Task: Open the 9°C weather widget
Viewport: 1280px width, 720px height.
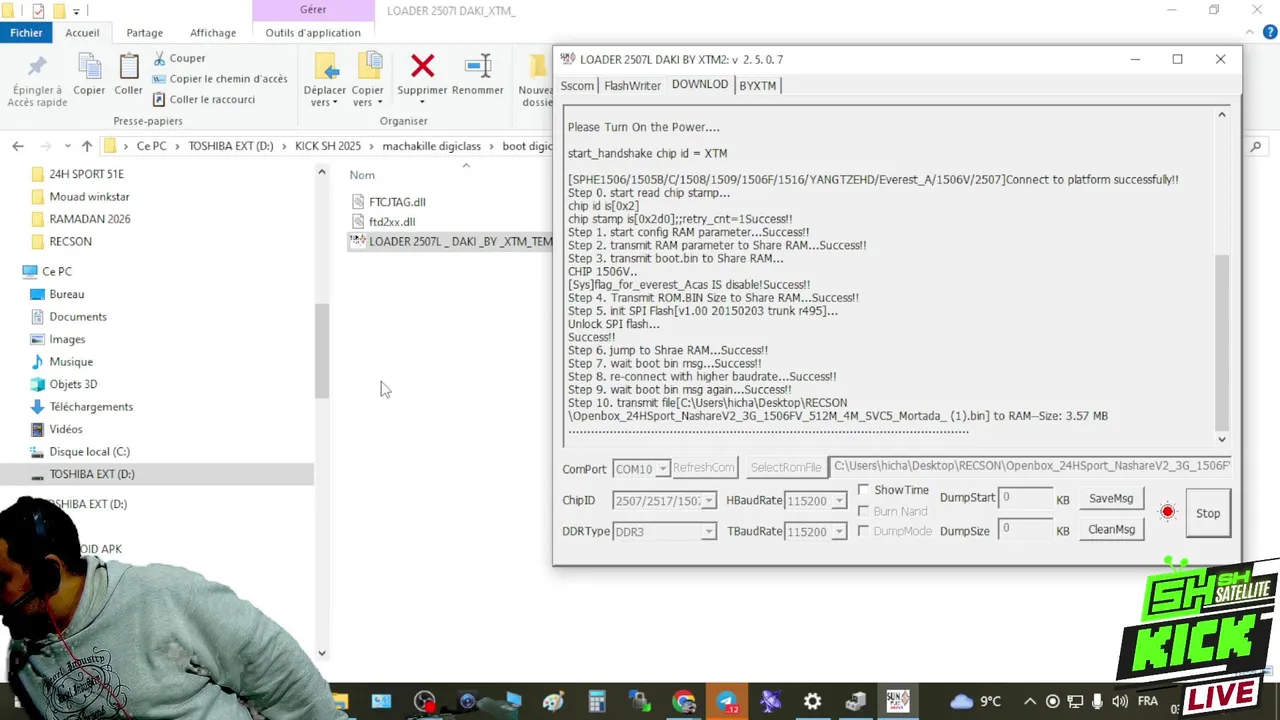Action: coord(976,701)
